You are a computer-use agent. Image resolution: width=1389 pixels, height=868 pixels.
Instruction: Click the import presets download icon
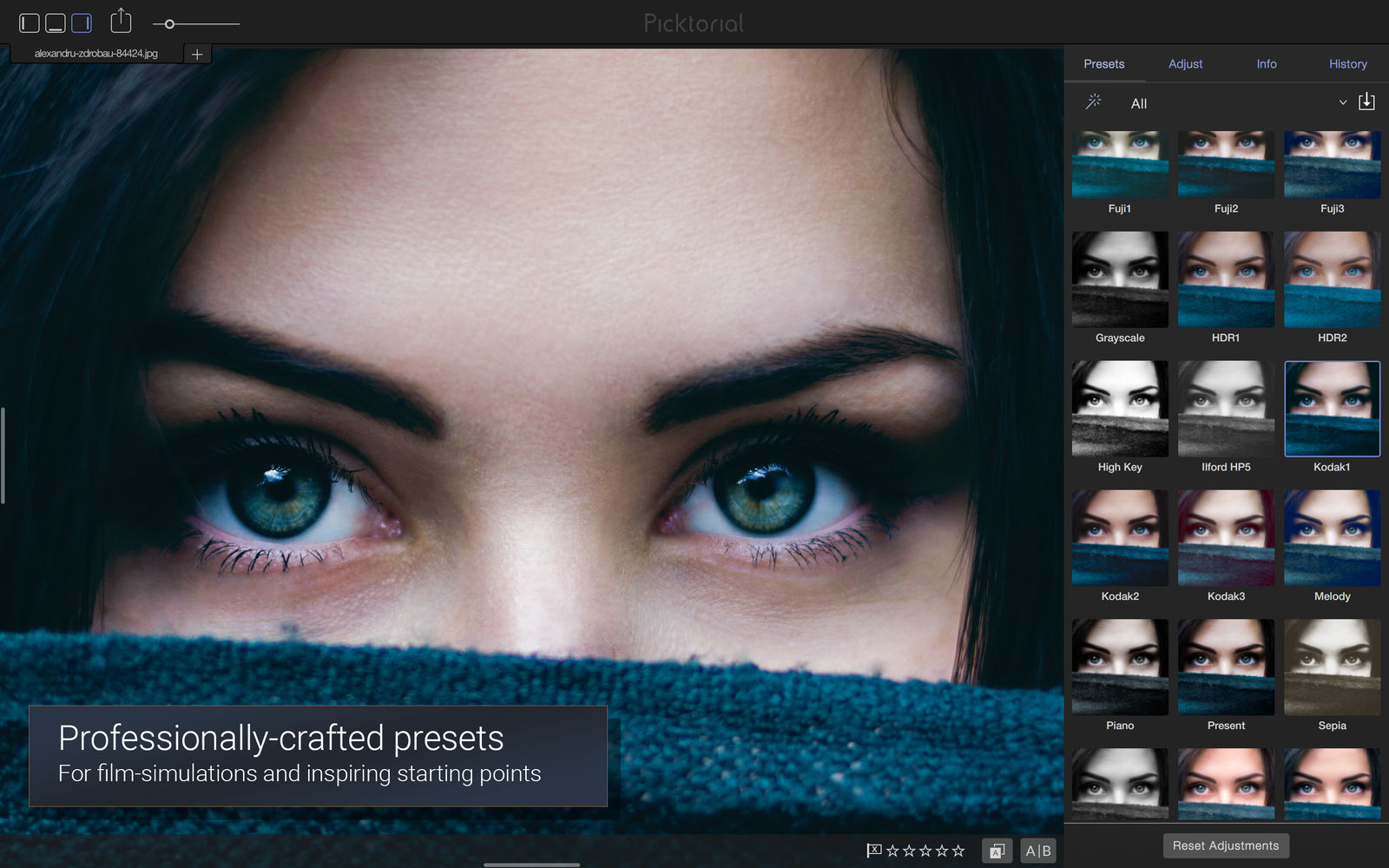pos(1366,102)
